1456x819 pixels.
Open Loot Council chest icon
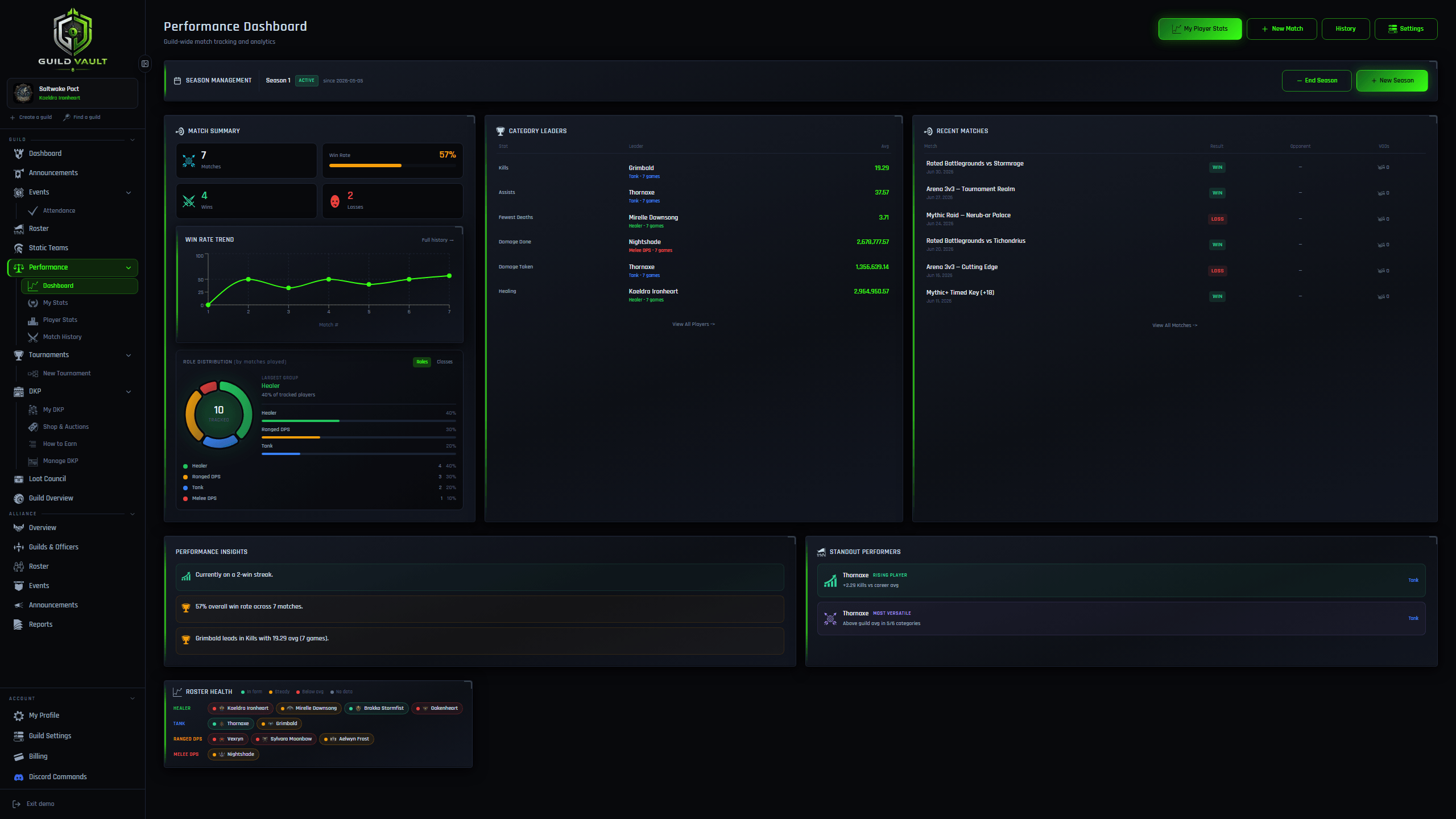tap(19, 479)
